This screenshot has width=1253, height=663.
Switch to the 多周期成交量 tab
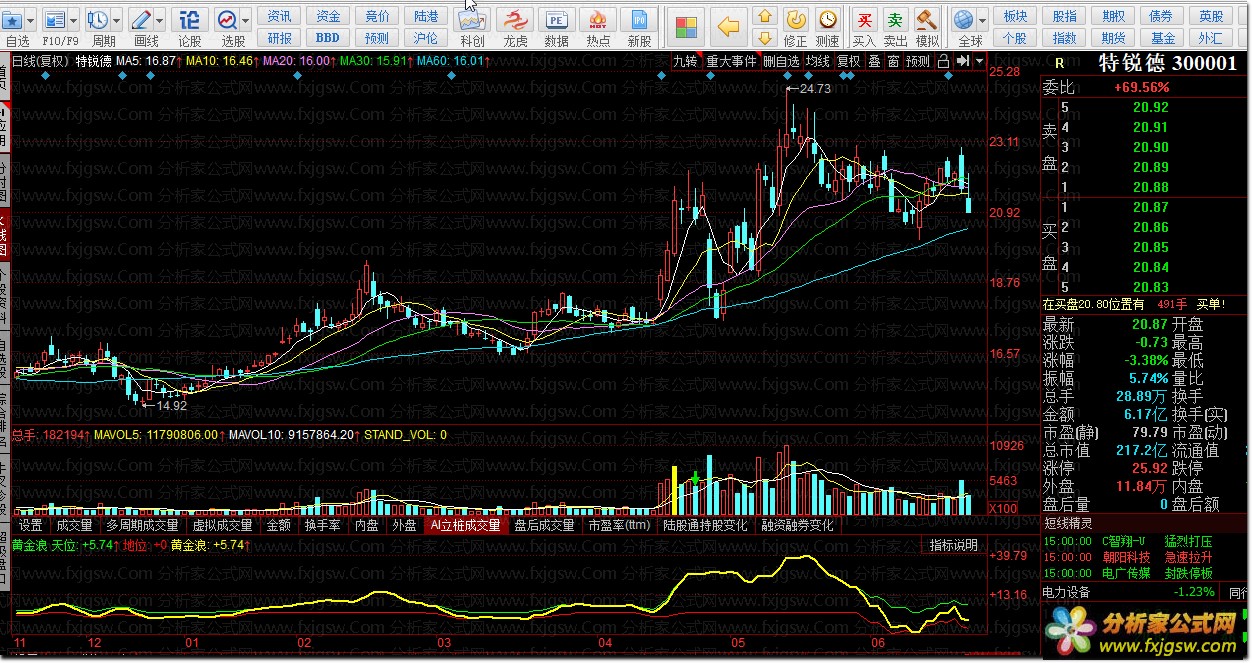[143, 525]
